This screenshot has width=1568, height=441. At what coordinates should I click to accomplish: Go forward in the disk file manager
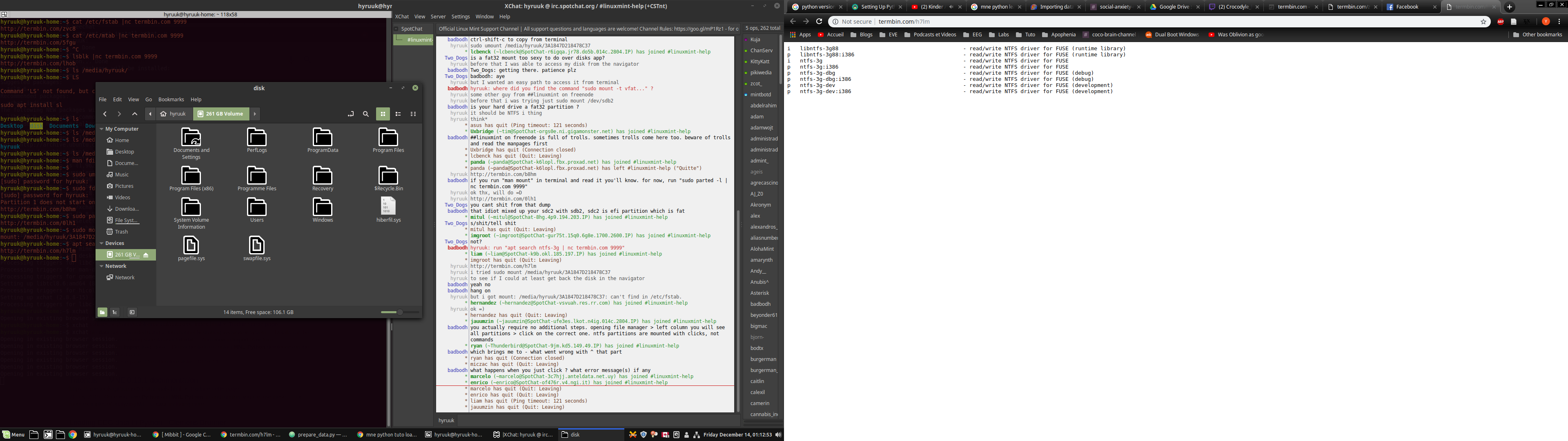click(119, 114)
